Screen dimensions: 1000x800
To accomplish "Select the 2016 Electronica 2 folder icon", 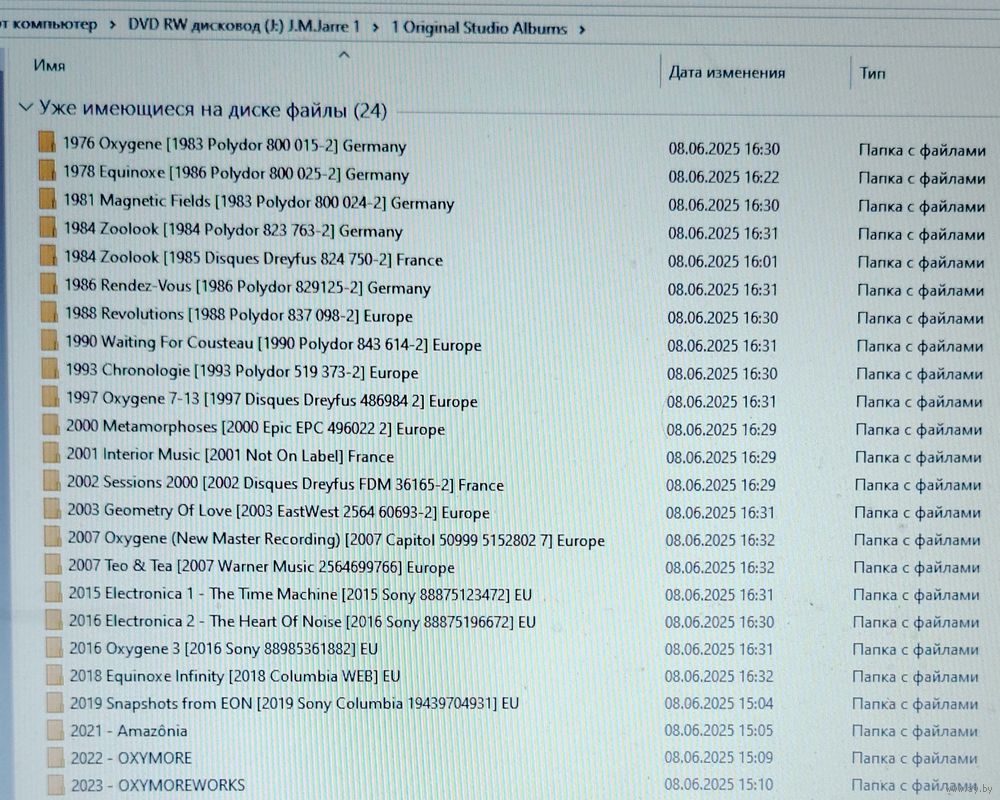I will click(x=54, y=619).
